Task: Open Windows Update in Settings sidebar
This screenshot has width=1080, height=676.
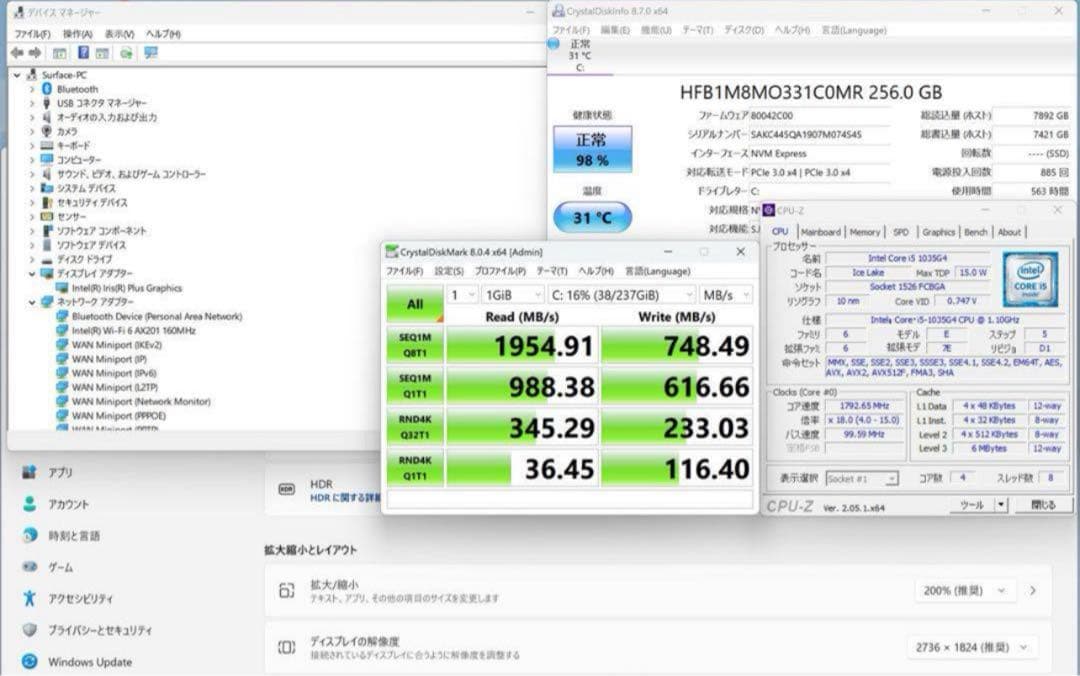Action: pos(89,662)
